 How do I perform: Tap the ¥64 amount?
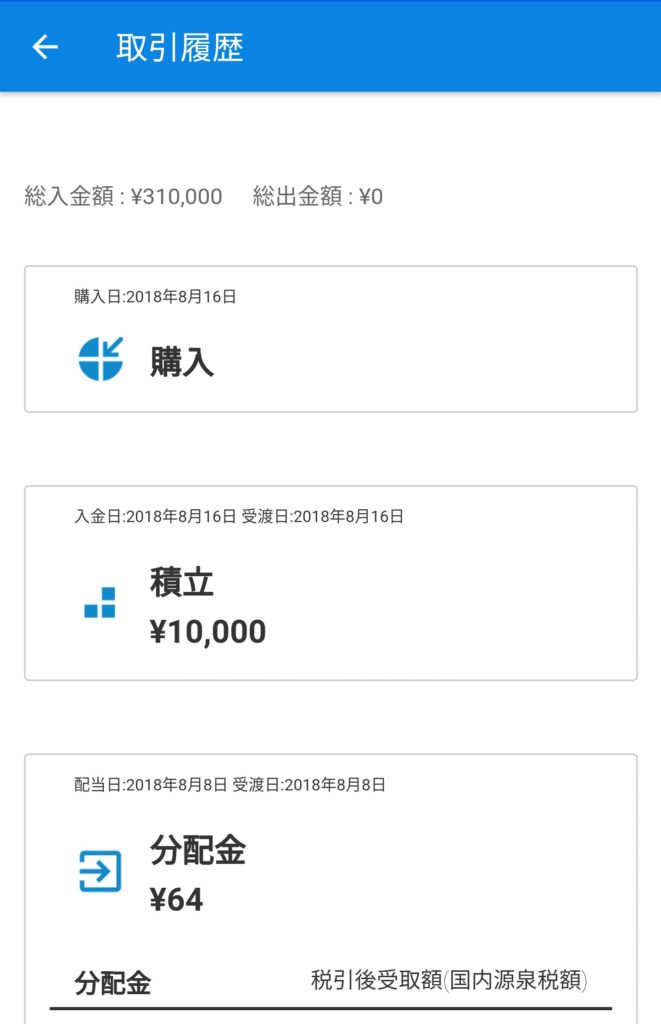coord(176,900)
